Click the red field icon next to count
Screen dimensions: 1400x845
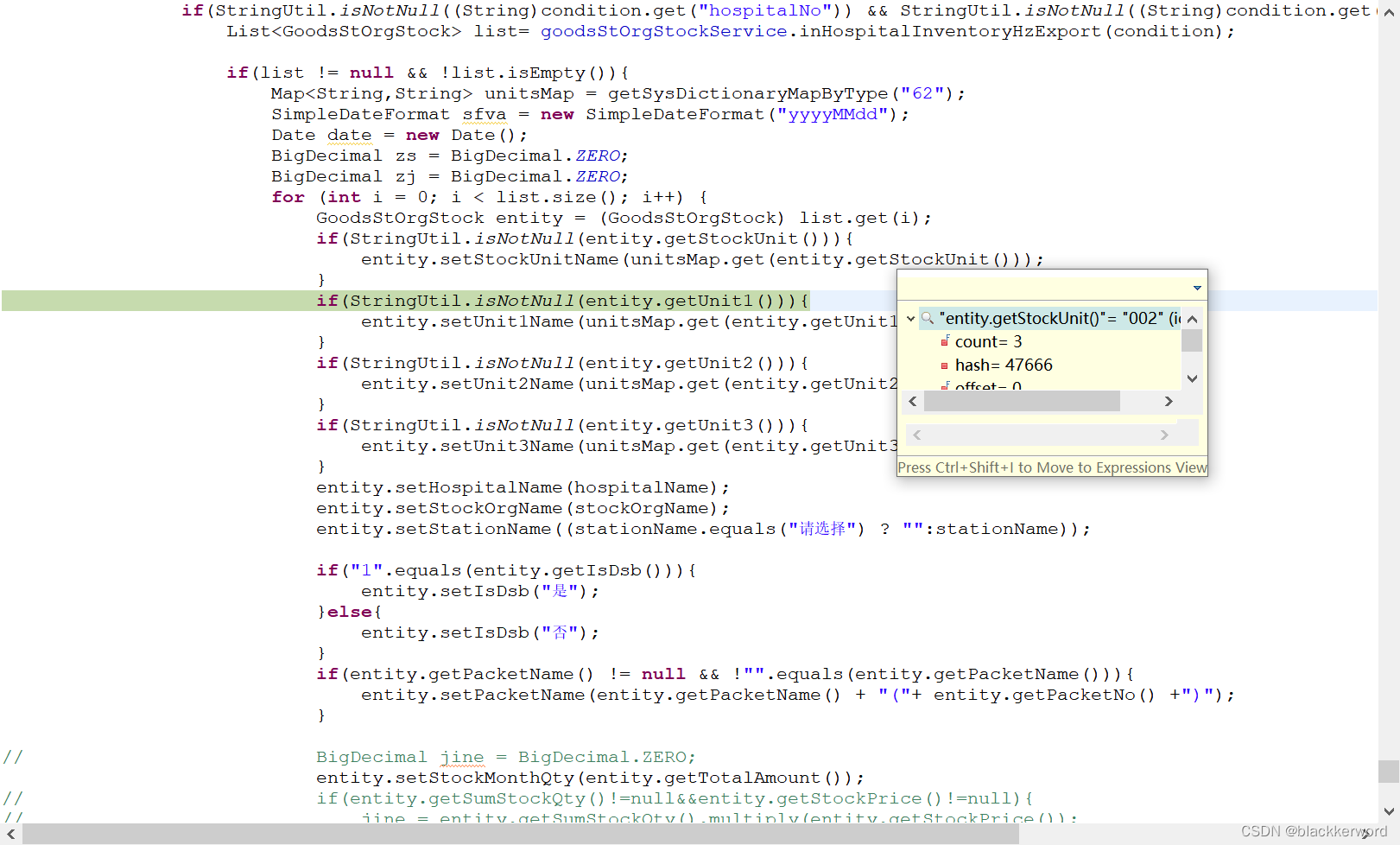click(944, 341)
